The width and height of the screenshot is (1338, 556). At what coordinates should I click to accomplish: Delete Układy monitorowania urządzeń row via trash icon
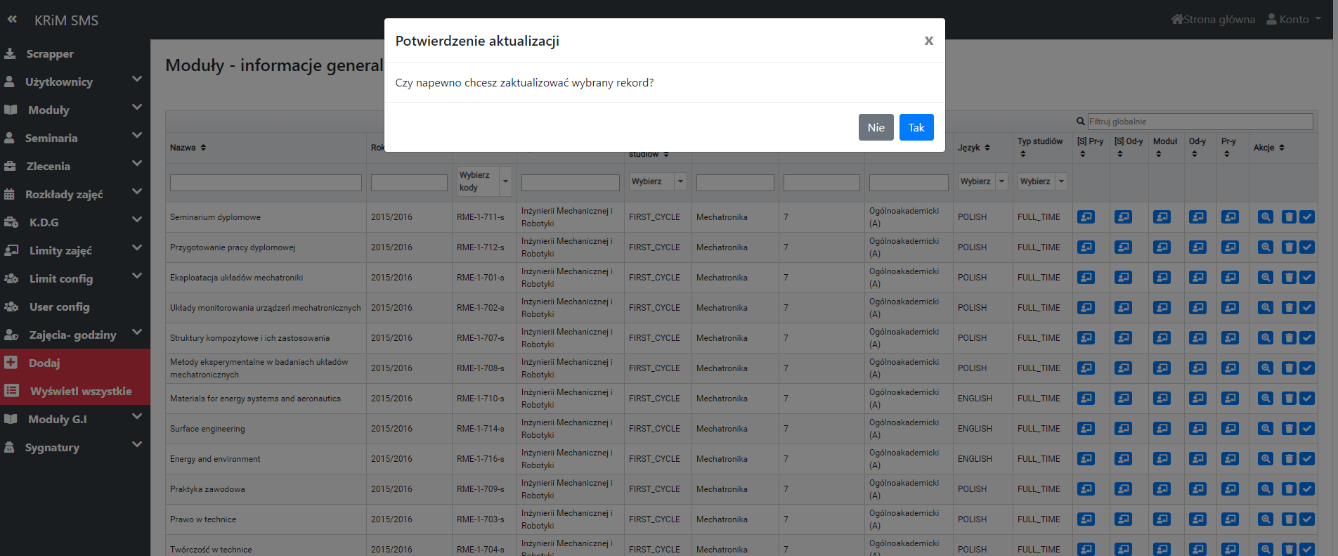coord(1289,307)
